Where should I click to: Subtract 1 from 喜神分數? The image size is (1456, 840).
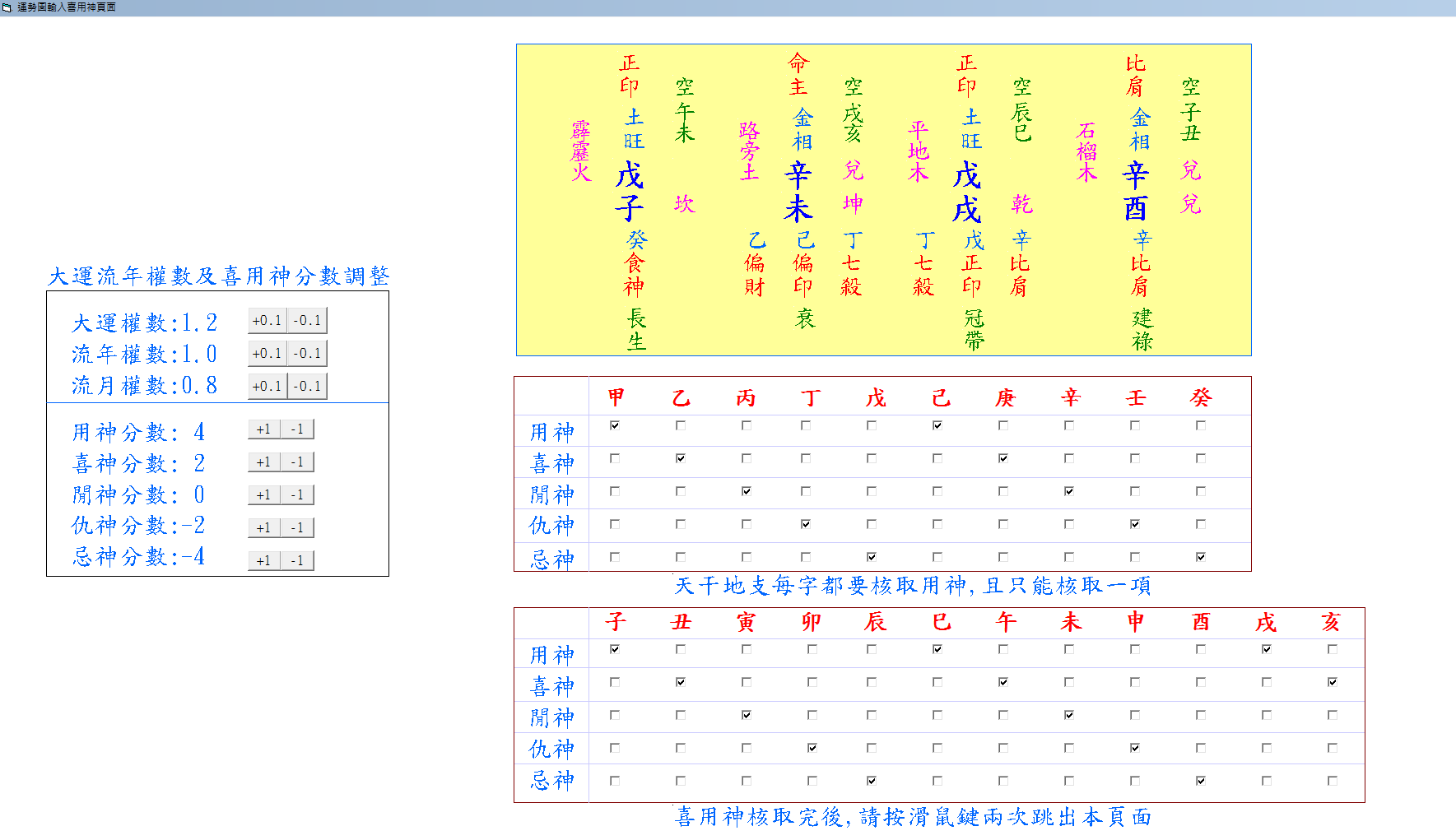[x=297, y=462]
